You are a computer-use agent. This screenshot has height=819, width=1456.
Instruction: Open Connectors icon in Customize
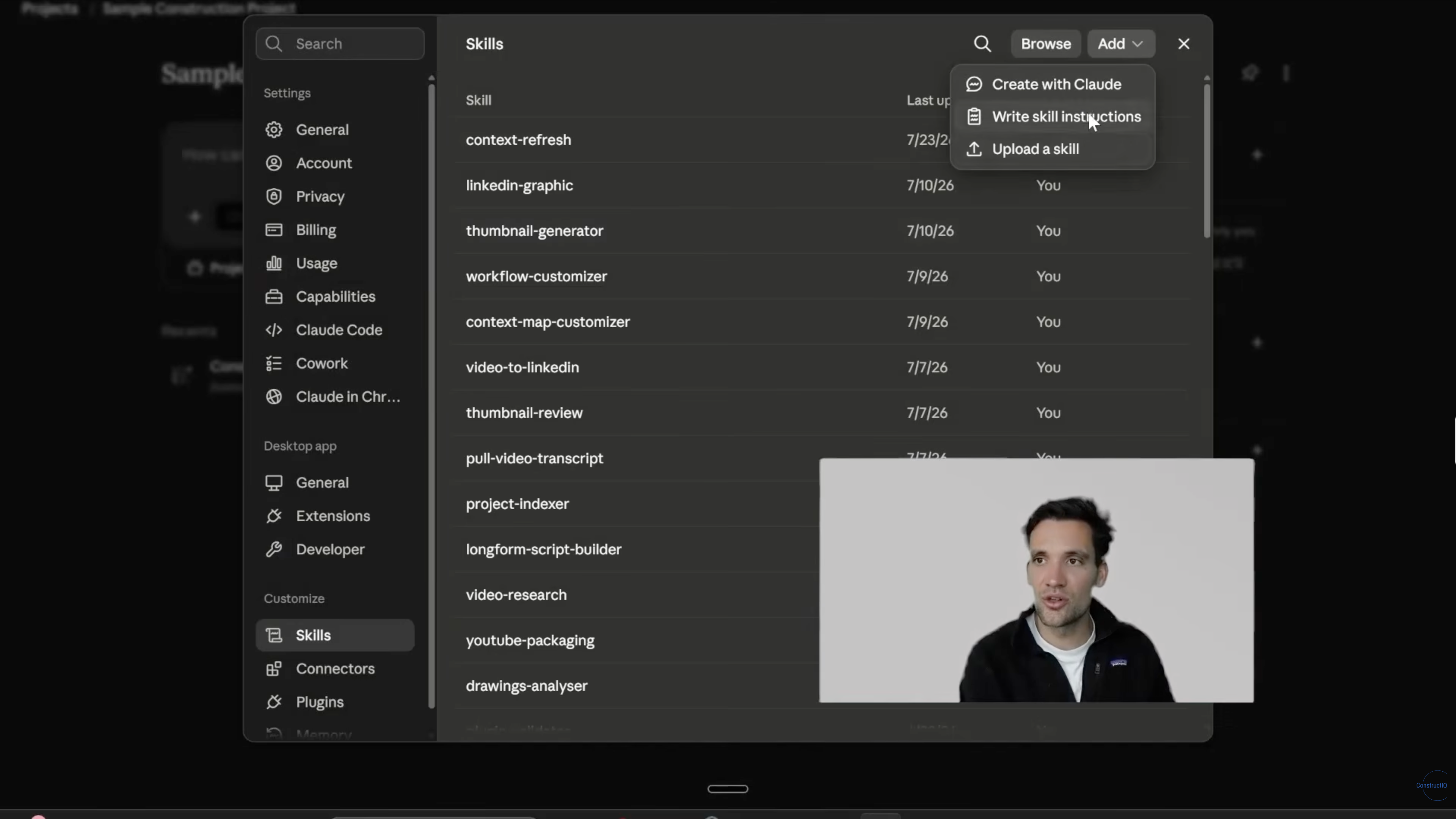(x=274, y=668)
